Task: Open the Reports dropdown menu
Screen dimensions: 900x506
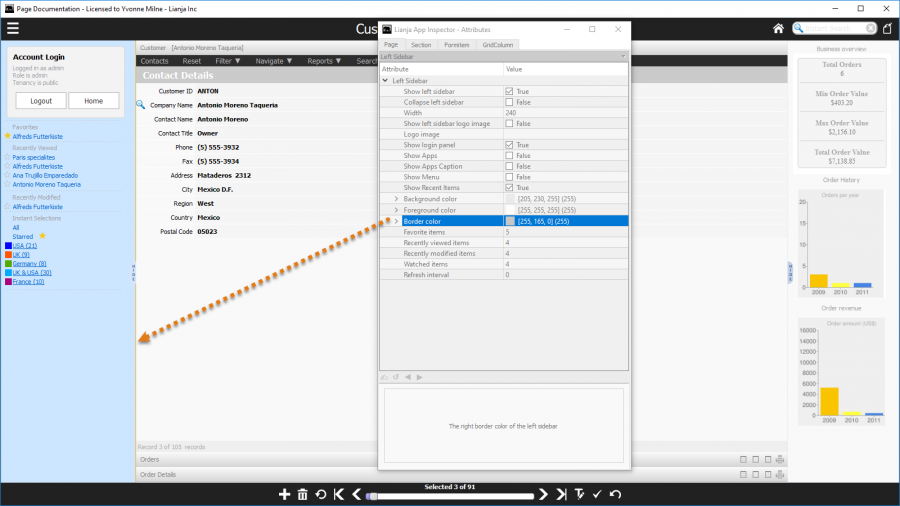Action: [325, 61]
